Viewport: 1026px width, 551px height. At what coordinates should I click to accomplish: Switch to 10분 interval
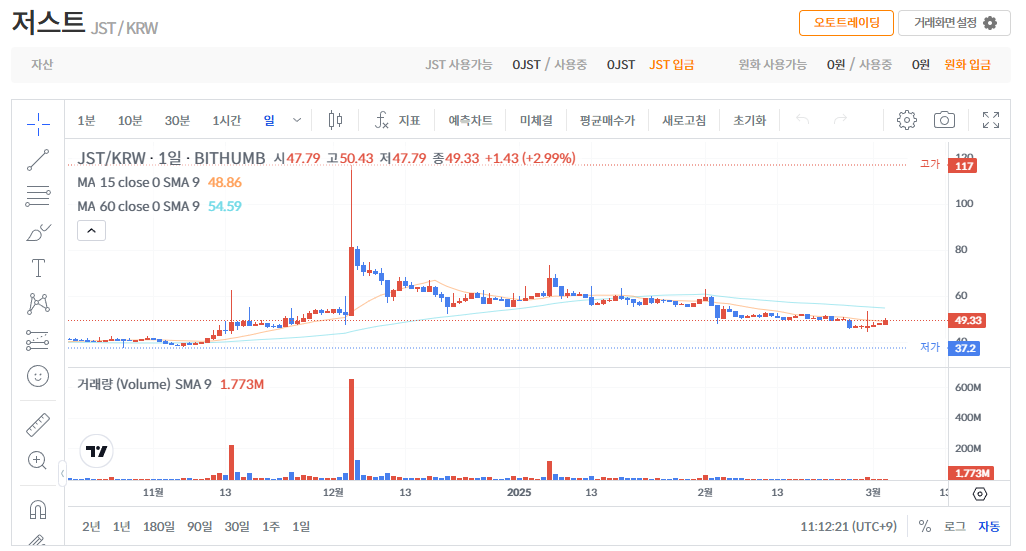click(130, 120)
